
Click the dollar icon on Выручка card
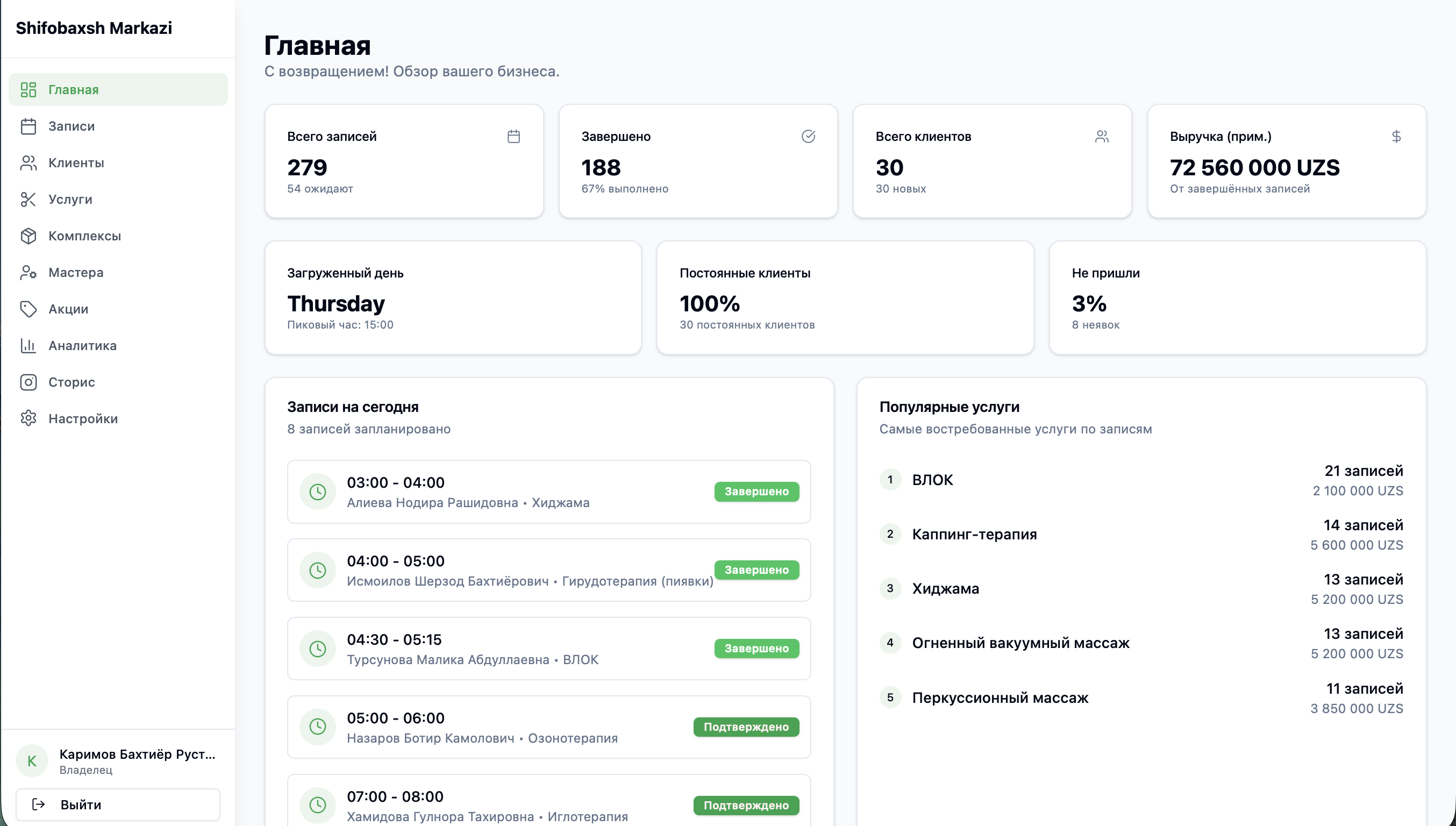[1396, 136]
